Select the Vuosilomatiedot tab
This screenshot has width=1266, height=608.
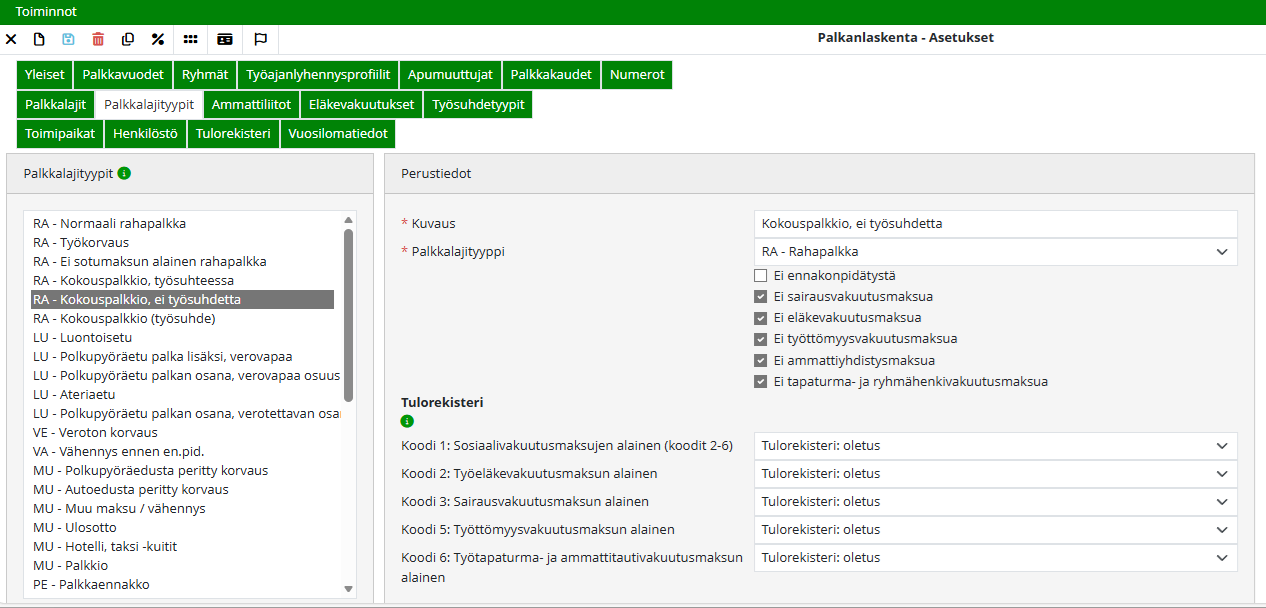(338, 133)
